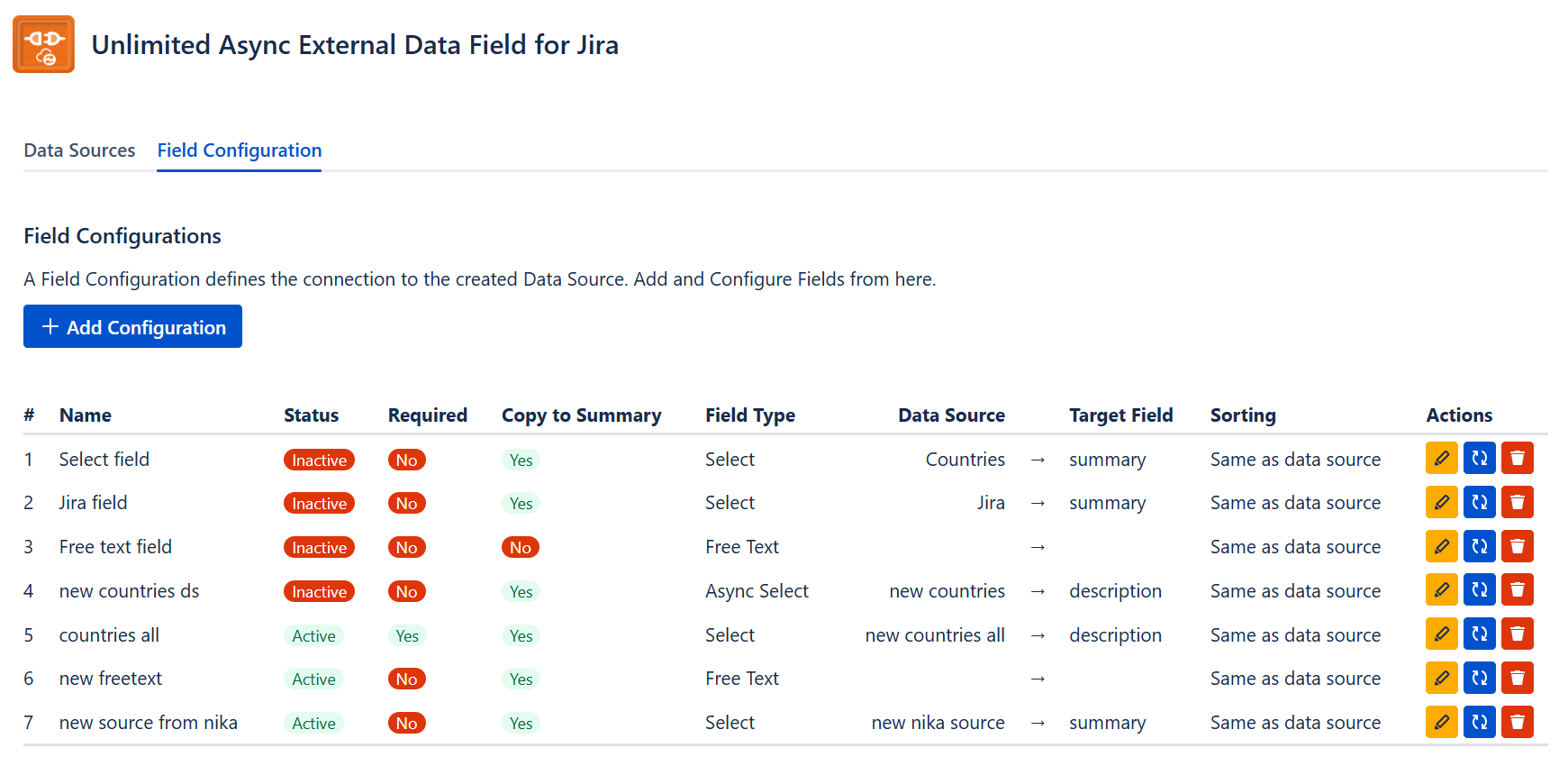Click the Required column header
The image size is (1568, 757).
click(428, 415)
